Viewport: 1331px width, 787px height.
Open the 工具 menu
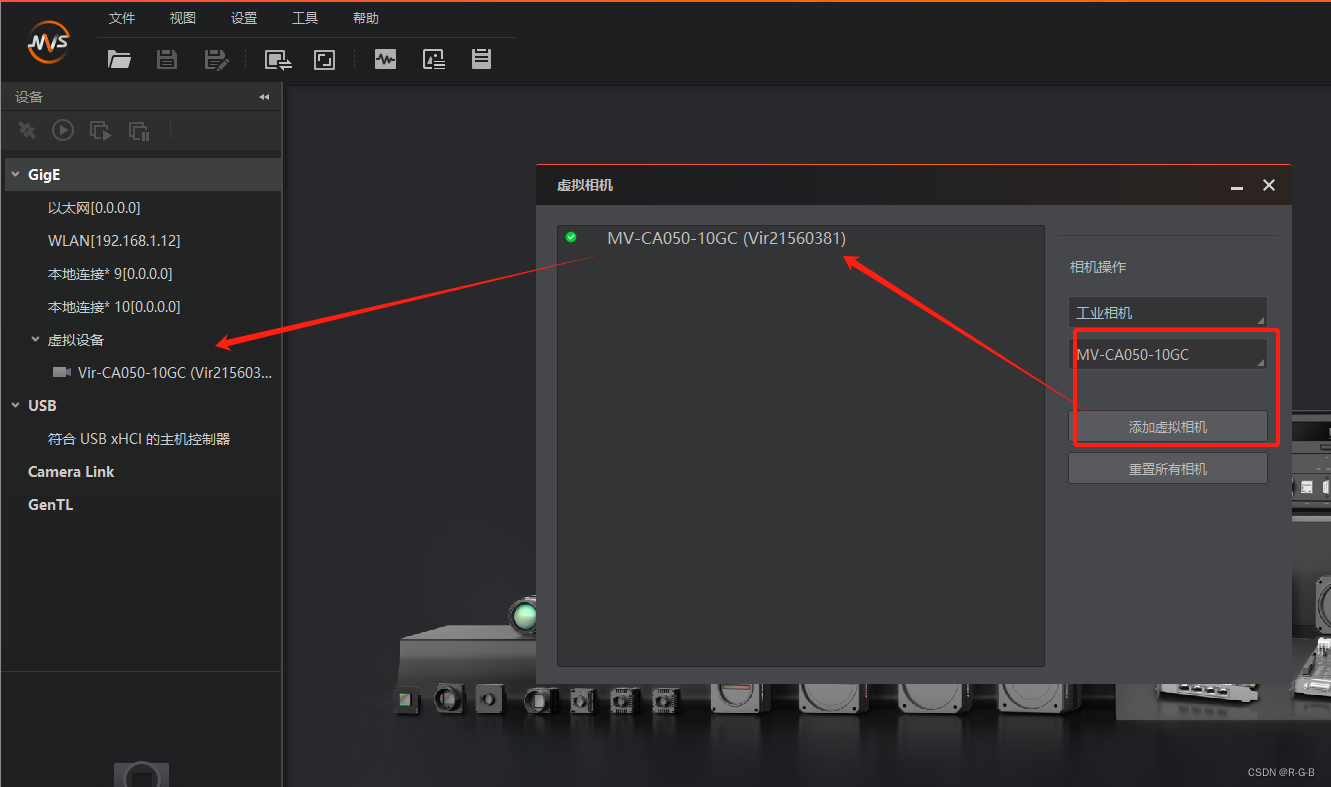coord(305,18)
